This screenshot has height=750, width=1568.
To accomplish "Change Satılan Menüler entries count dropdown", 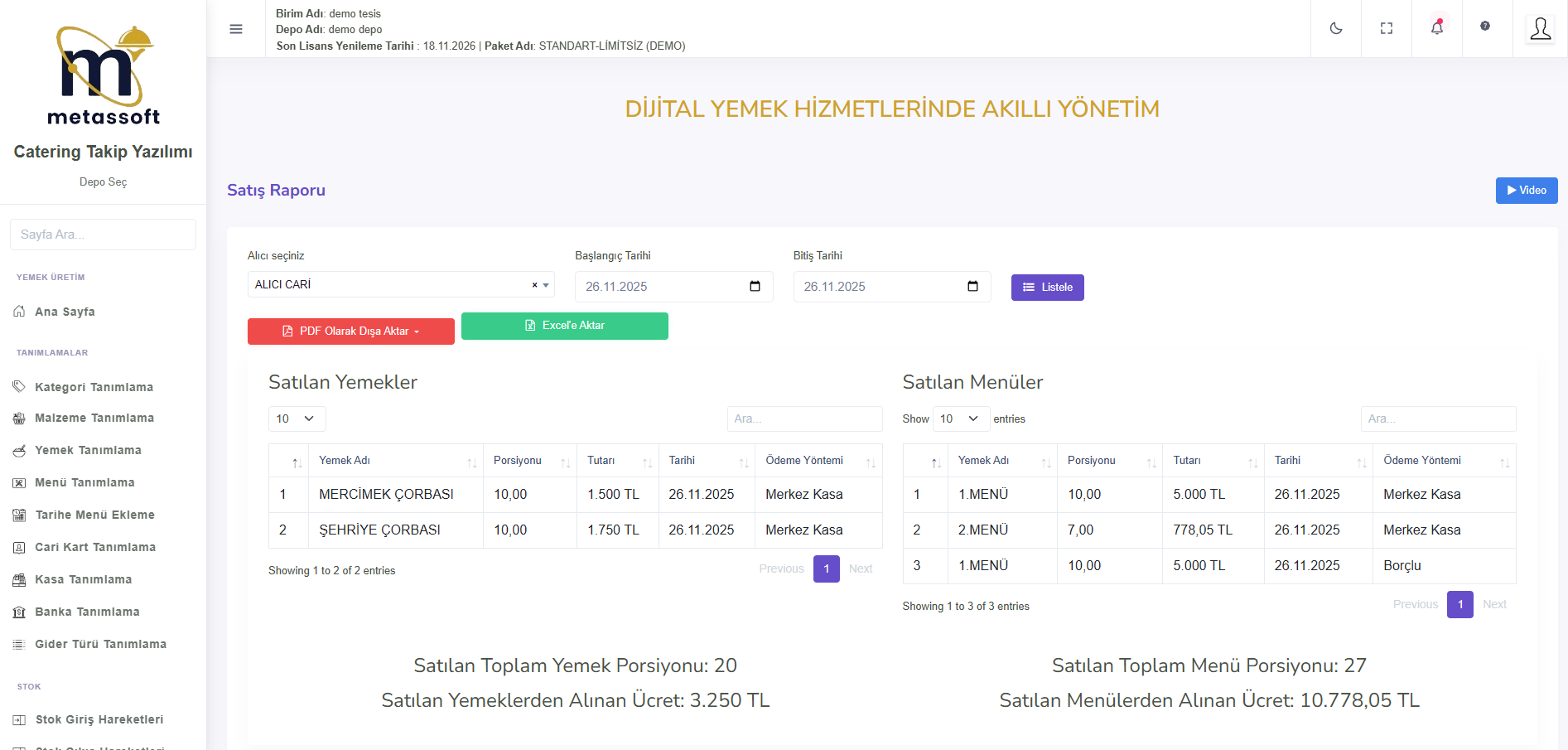I will click(x=960, y=419).
